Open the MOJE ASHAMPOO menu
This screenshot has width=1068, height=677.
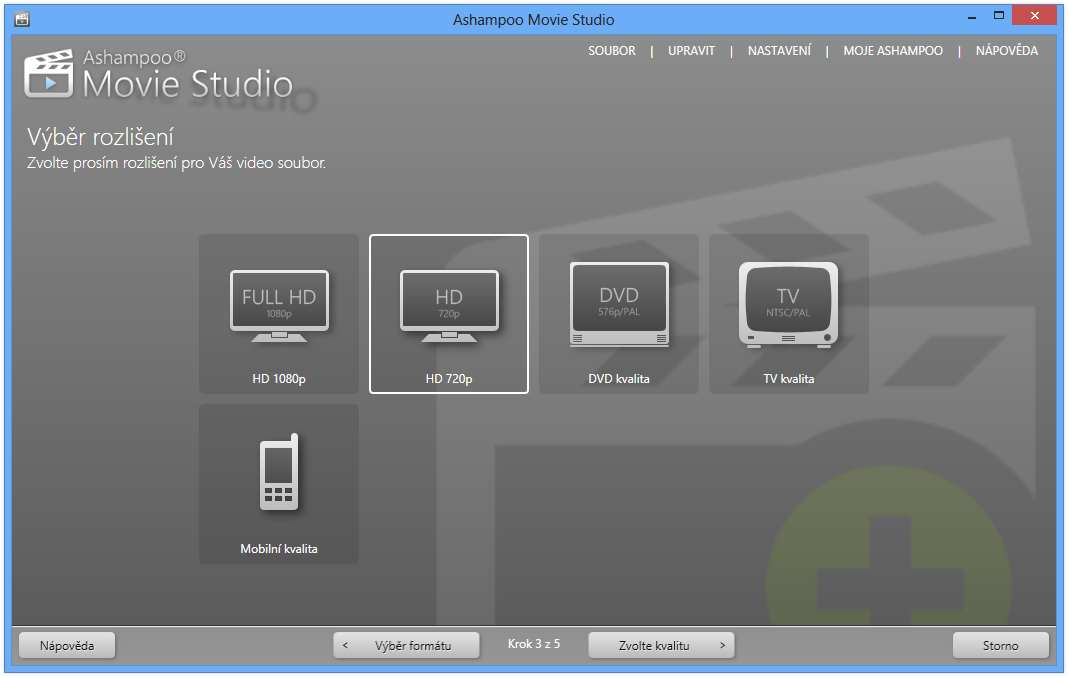coord(893,51)
